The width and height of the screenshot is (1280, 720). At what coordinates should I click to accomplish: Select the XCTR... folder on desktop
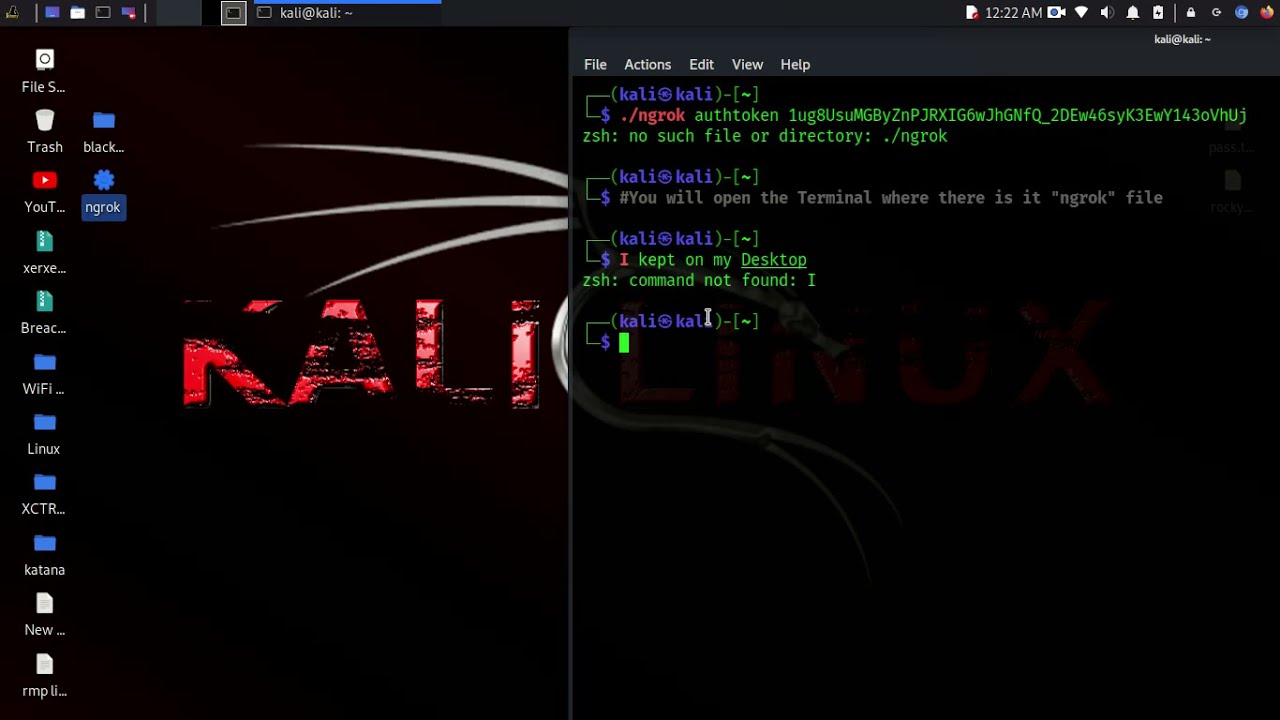pyautogui.click(x=44, y=494)
